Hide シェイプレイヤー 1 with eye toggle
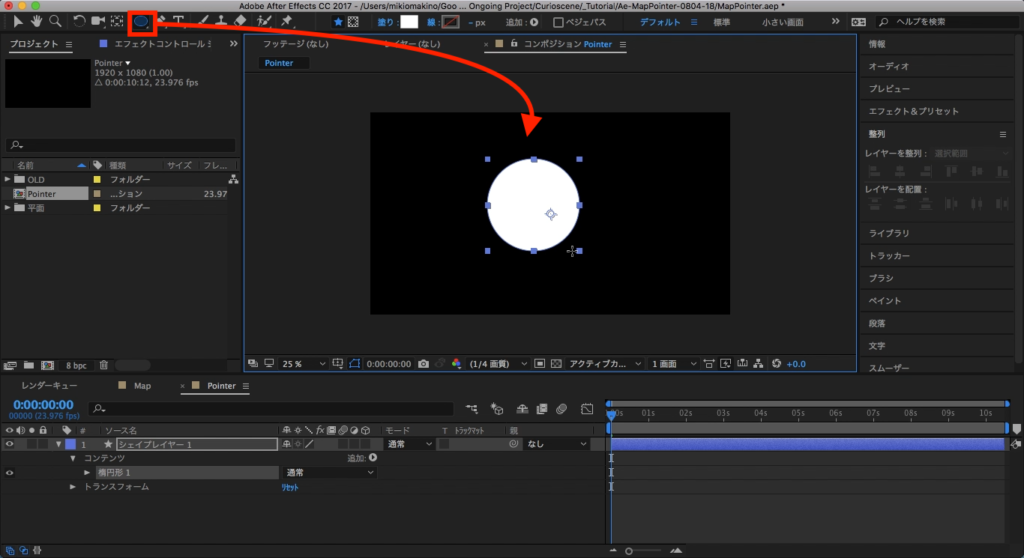This screenshot has width=1024, height=558. coord(10,443)
